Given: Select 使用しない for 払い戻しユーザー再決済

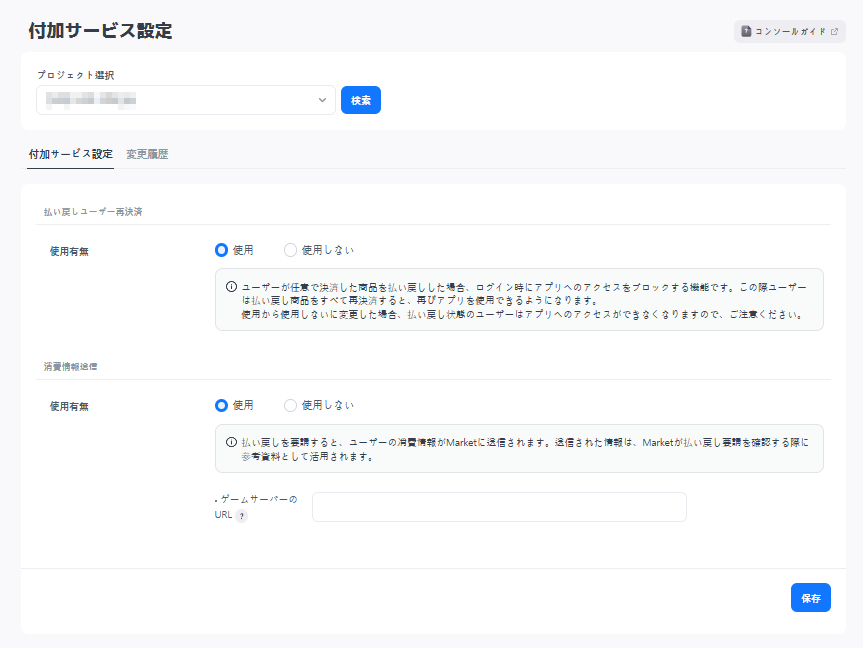Looking at the screenshot, I should (x=291, y=250).
